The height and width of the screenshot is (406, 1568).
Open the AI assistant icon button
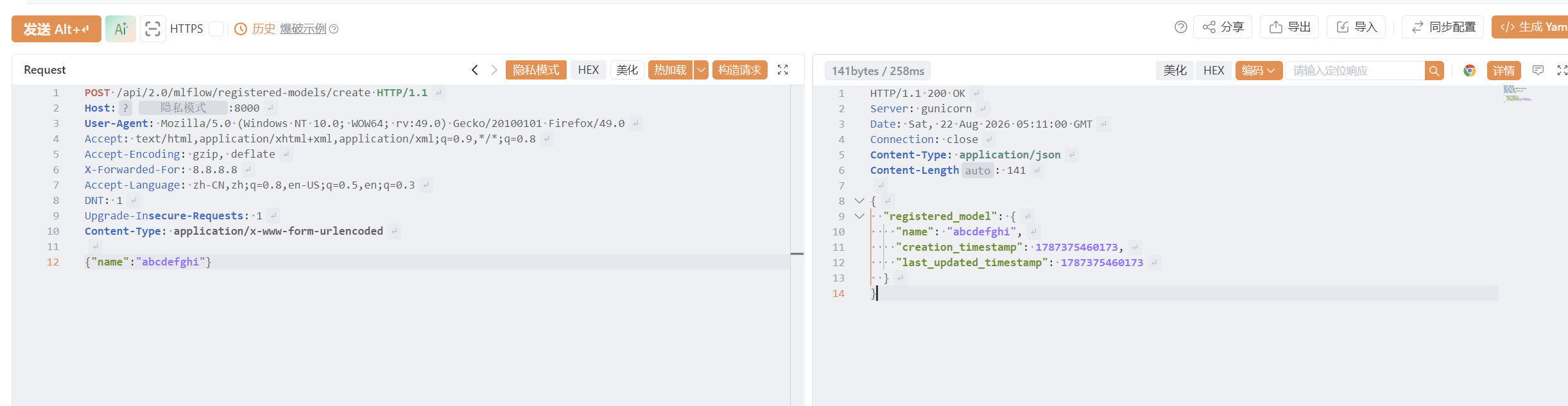(121, 29)
